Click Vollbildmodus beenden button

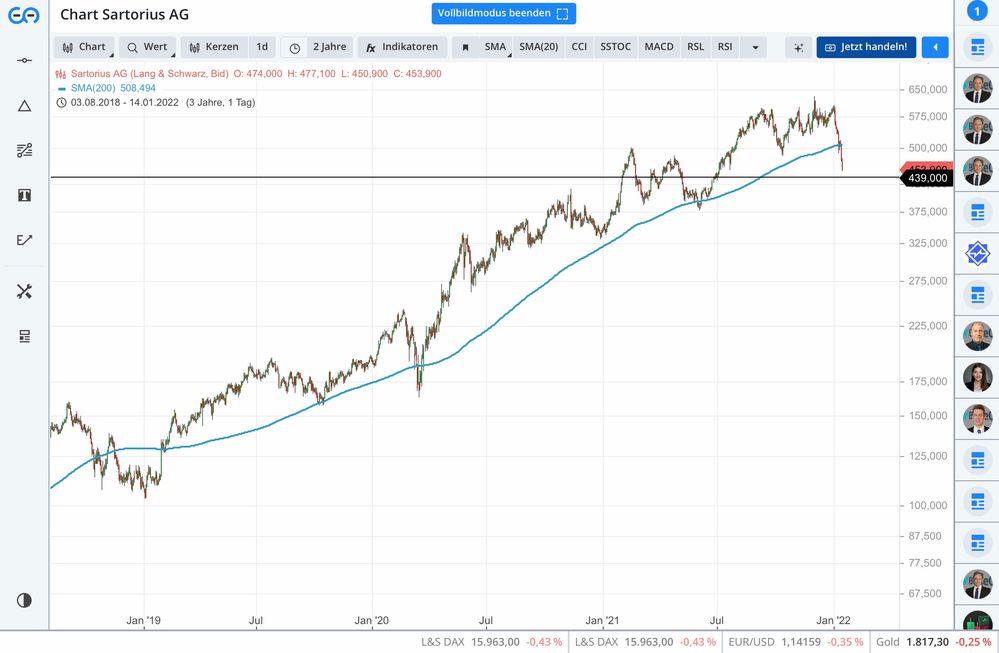[503, 14]
